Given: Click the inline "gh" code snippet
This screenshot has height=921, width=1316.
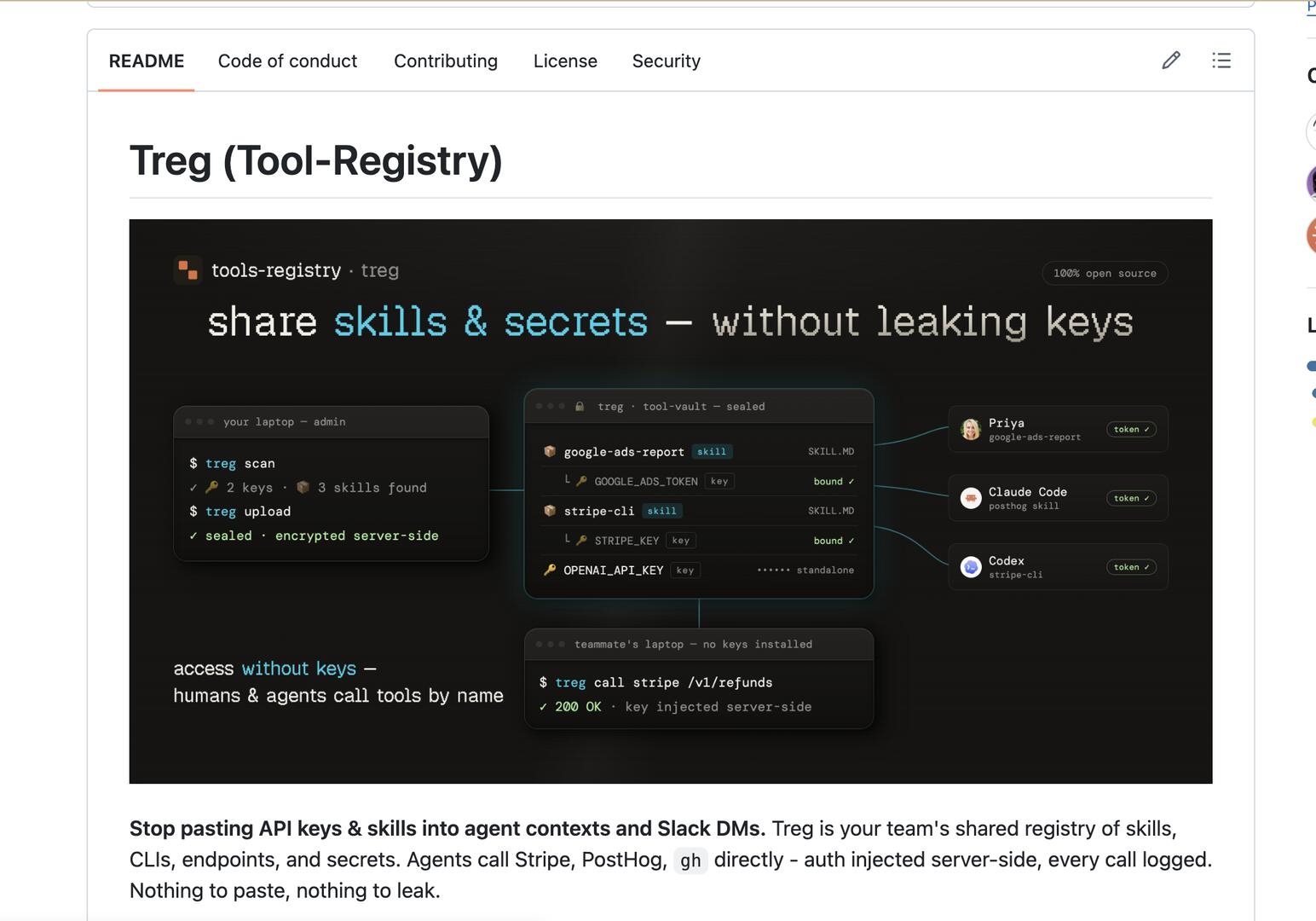Looking at the screenshot, I should tap(690, 860).
